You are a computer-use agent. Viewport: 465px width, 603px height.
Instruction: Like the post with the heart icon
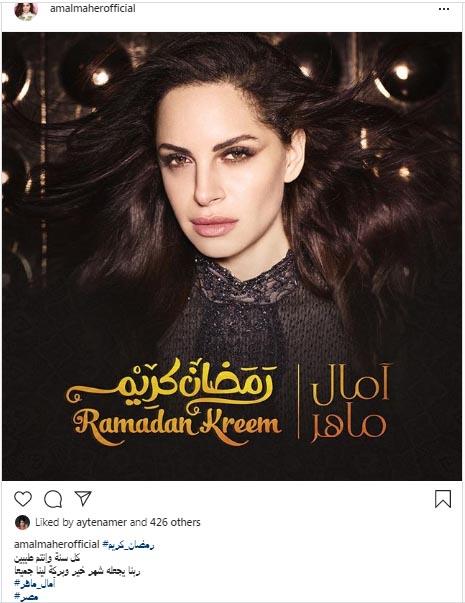pyautogui.click(x=23, y=499)
